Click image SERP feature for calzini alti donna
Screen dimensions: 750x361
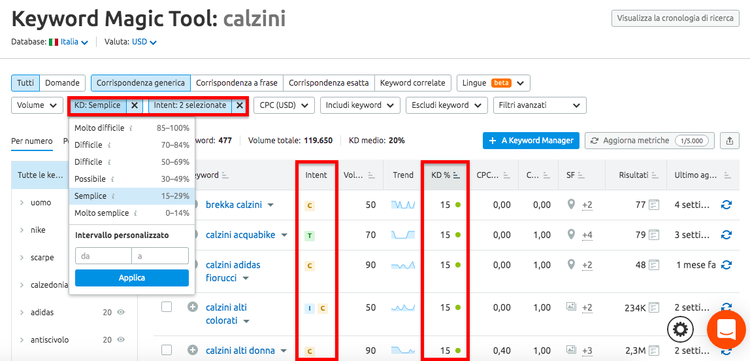571,350
